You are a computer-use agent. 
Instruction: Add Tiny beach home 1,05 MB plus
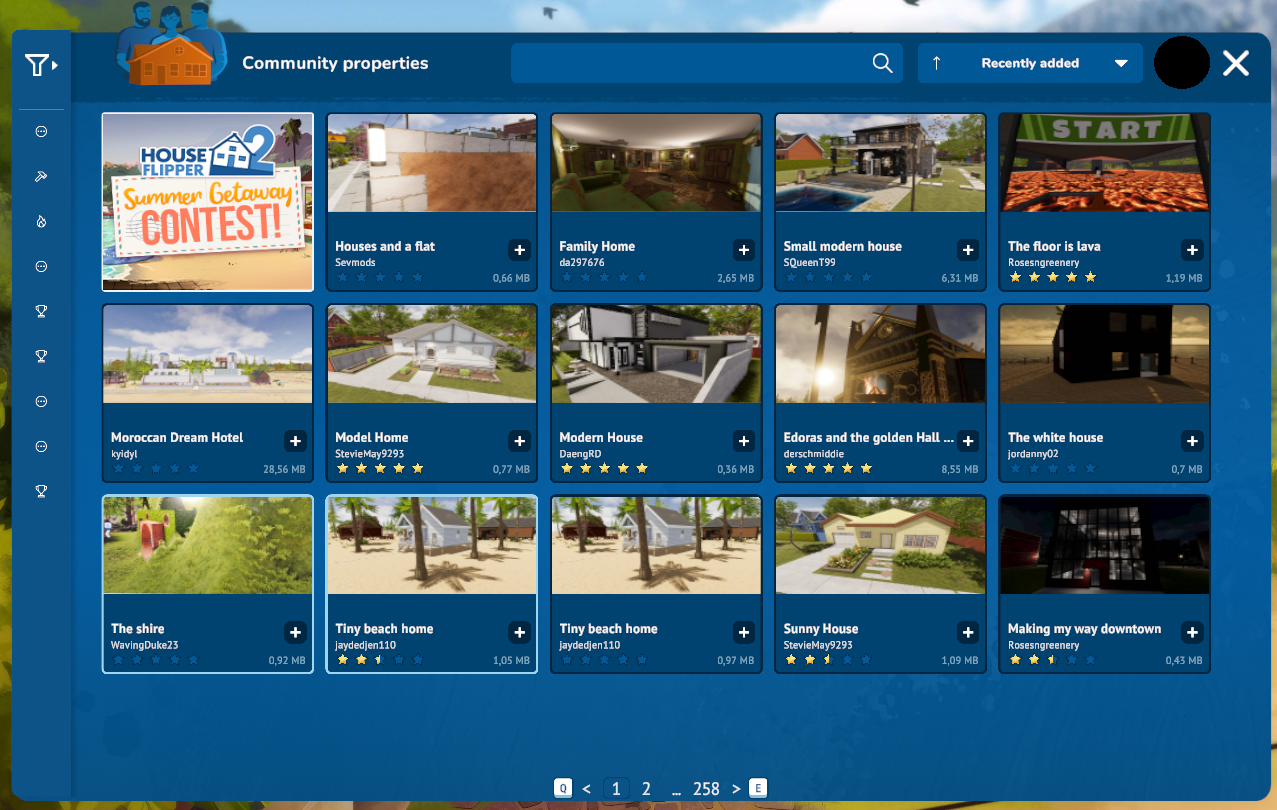(519, 632)
